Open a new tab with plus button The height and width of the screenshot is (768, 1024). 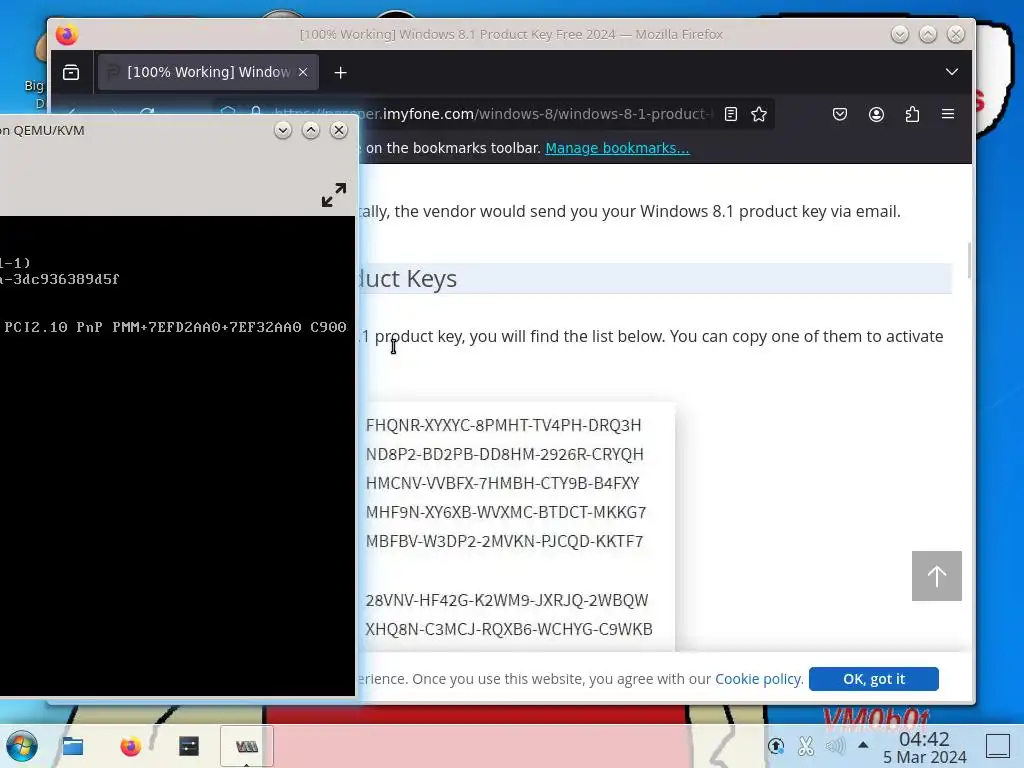(340, 72)
